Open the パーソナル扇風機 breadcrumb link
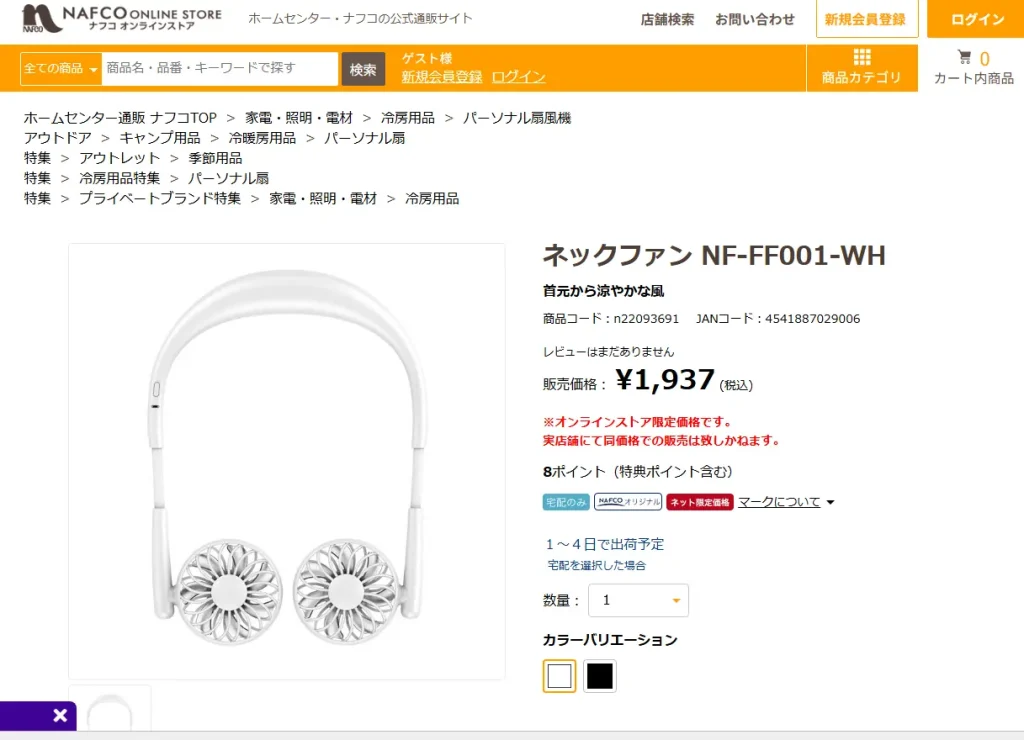 [x=517, y=118]
